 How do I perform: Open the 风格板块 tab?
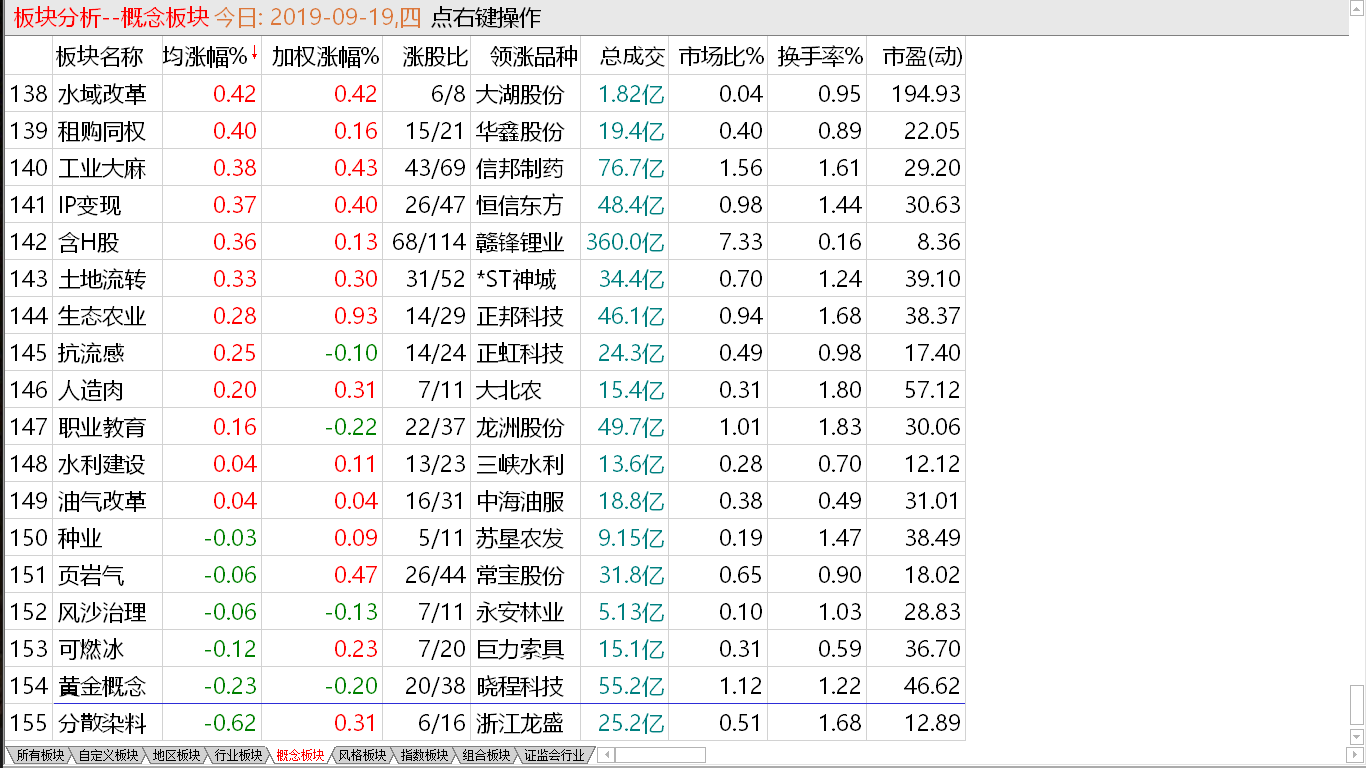[362, 755]
